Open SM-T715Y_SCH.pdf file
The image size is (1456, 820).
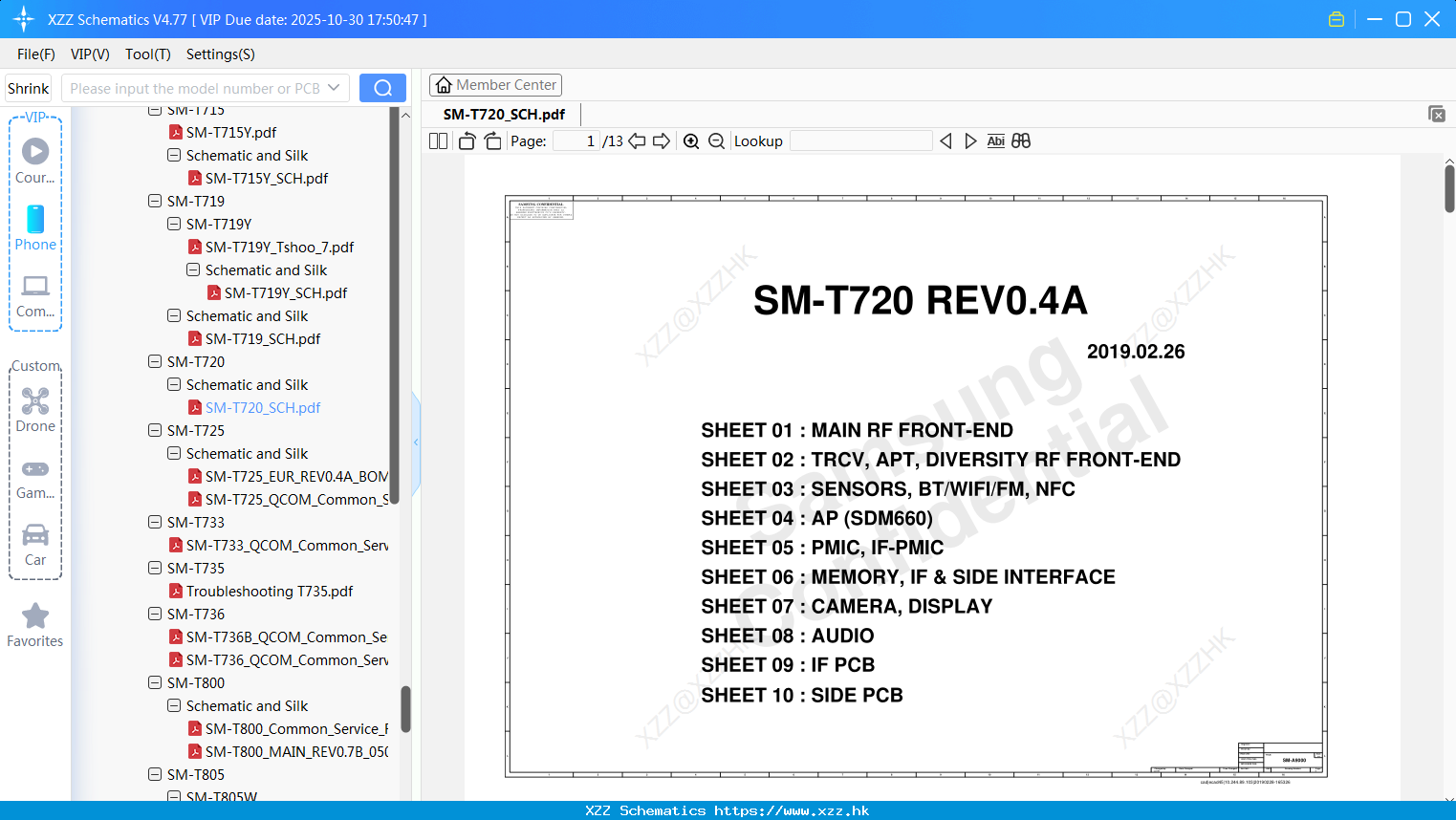pos(267,178)
